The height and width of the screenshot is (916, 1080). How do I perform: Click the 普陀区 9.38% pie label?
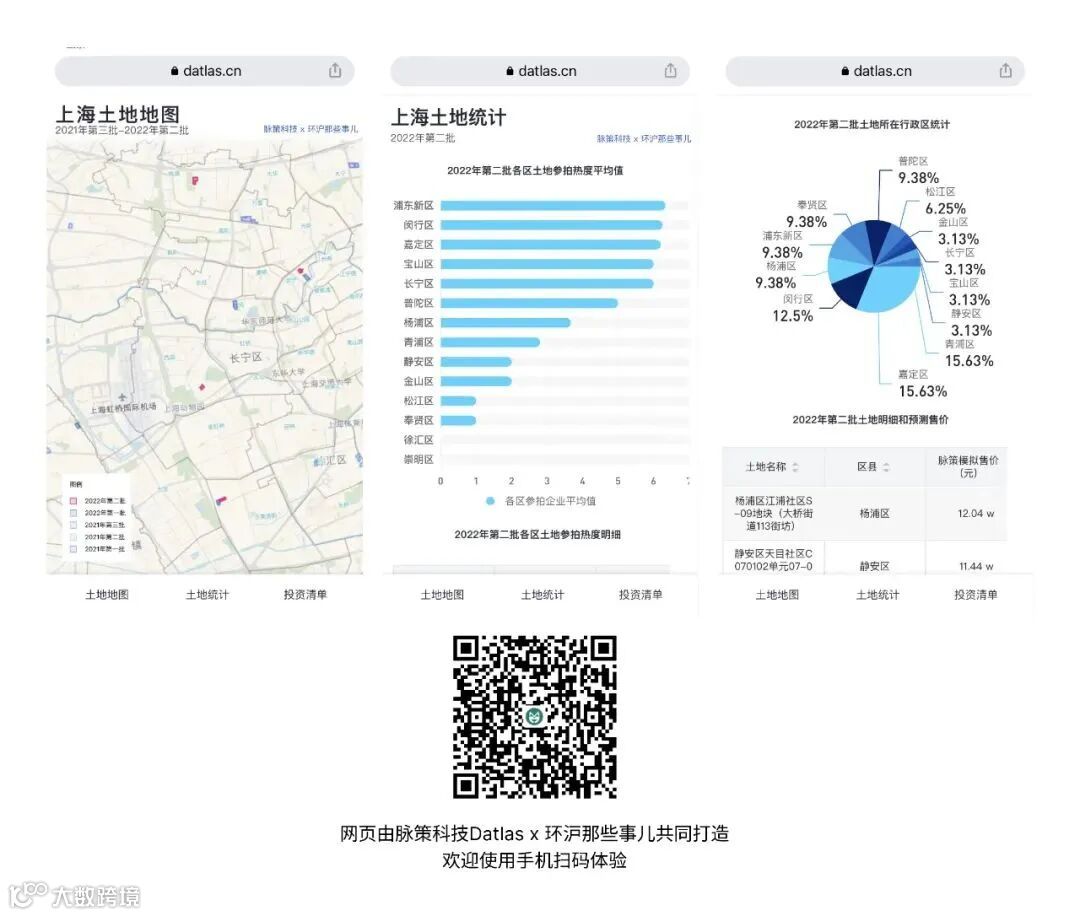pyautogui.click(x=918, y=171)
